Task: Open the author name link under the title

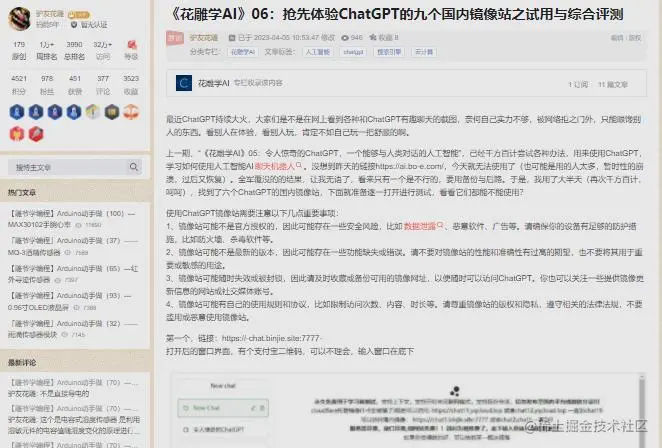Action: pyautogui.click(x=203, y=38)
